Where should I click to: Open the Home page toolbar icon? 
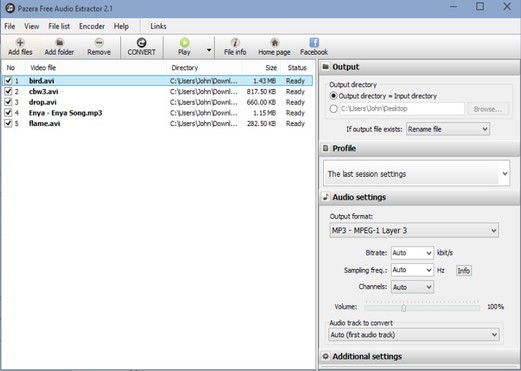[x=274, y=42]
